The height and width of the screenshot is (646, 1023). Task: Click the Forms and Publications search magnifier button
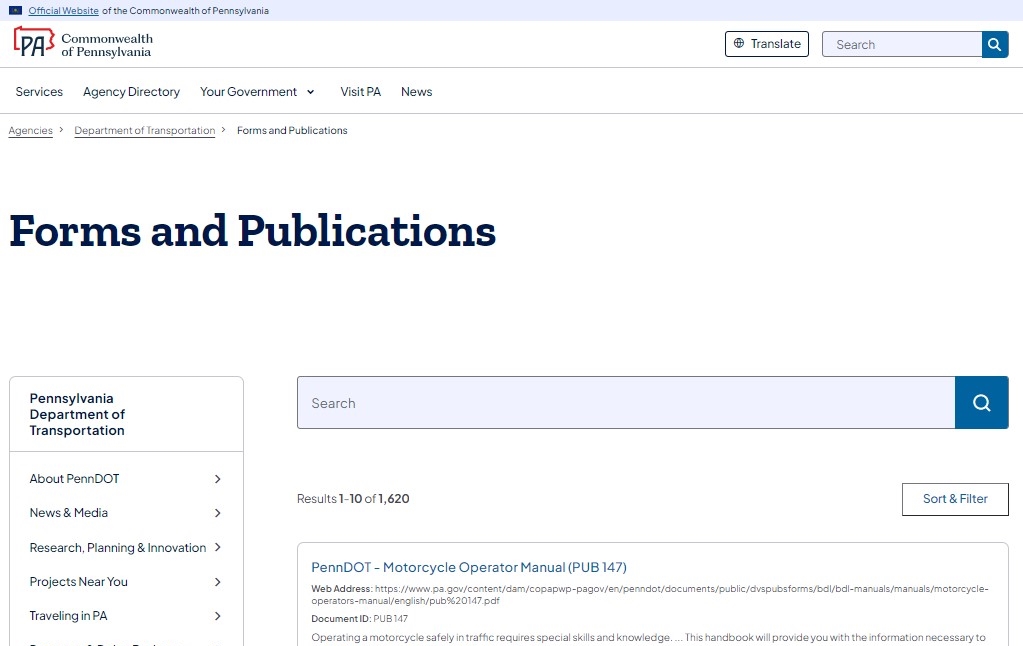point(981,403)
